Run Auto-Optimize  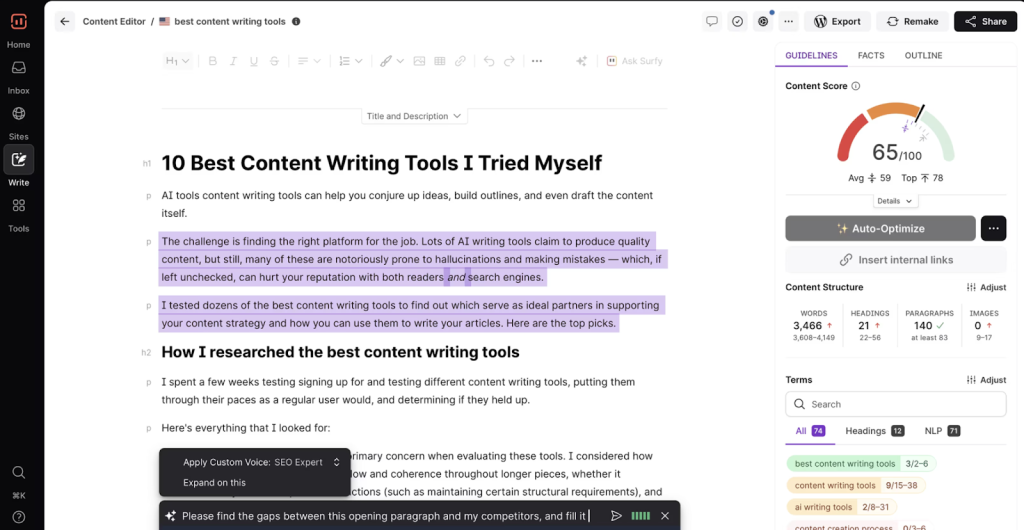pos(880,228)
